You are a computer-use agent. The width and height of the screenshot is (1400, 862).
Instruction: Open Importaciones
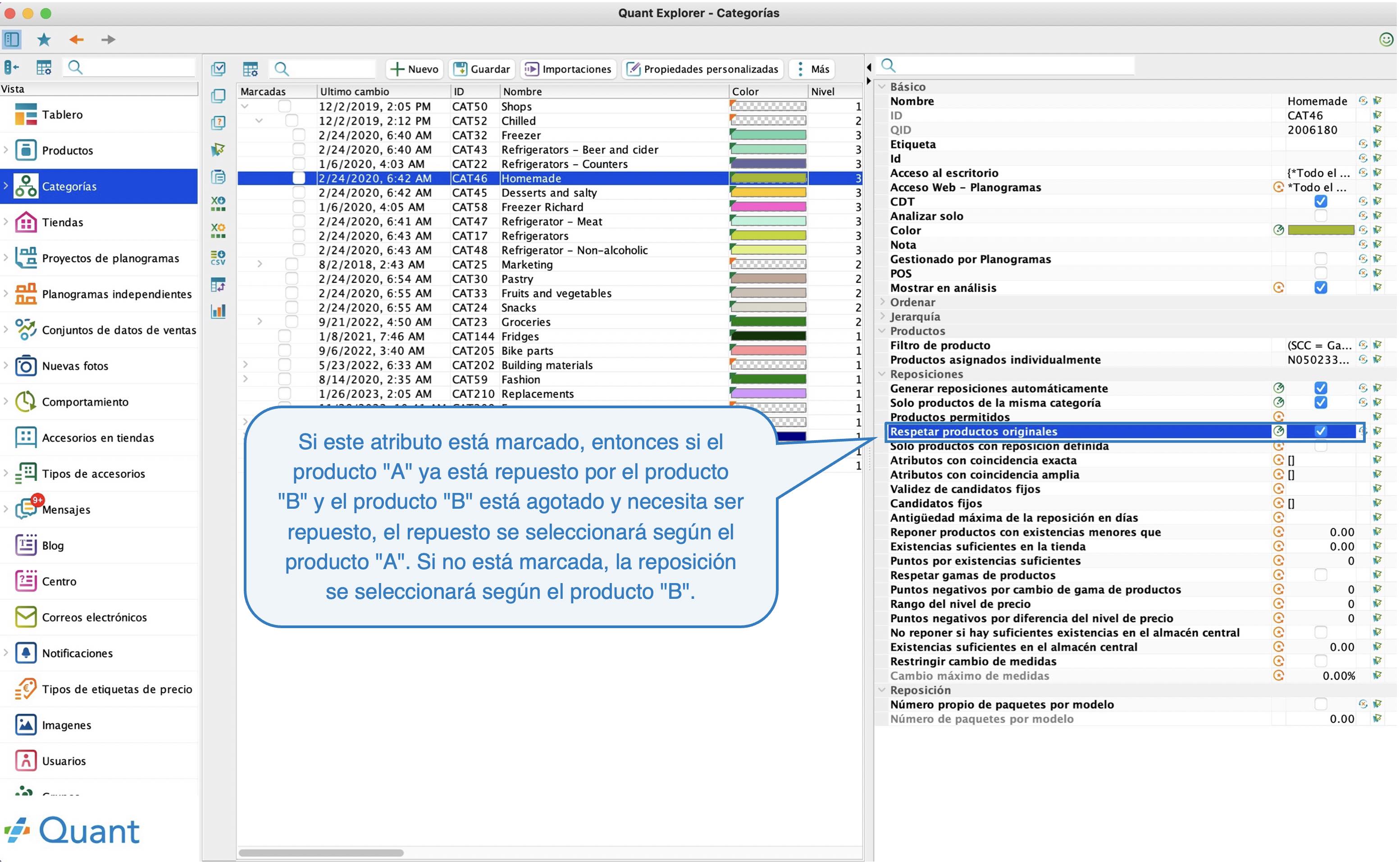pyautogui.click(x=568, y=69)
